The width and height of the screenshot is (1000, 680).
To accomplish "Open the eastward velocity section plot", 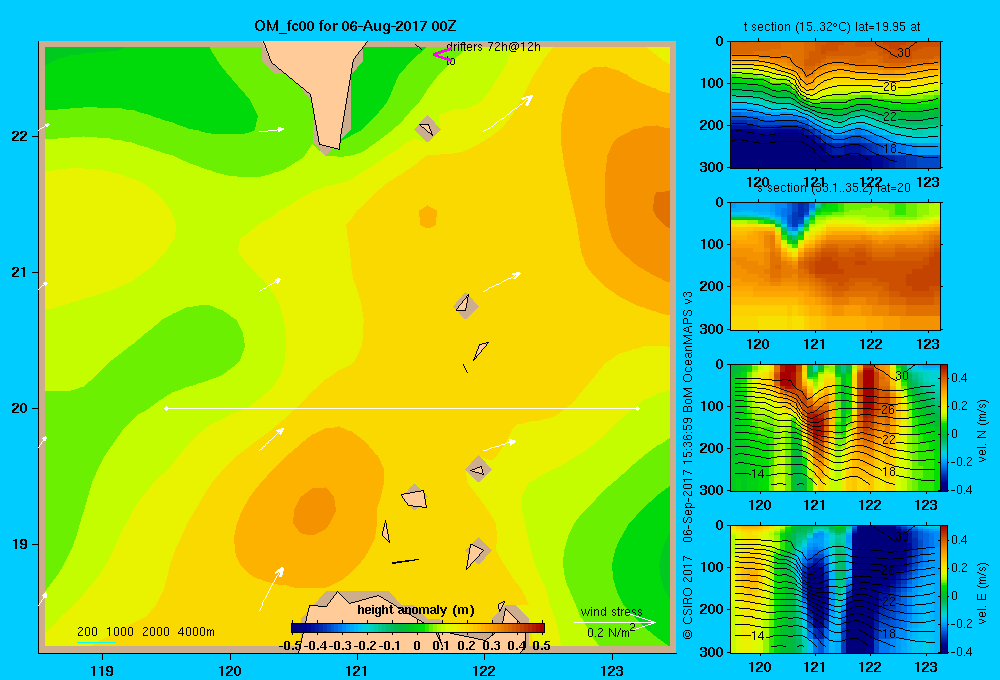I will pos(835,589).
